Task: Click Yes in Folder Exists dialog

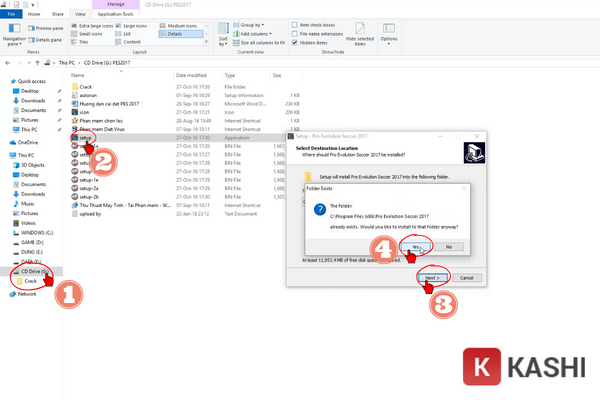Action: (x=414, y=246)
